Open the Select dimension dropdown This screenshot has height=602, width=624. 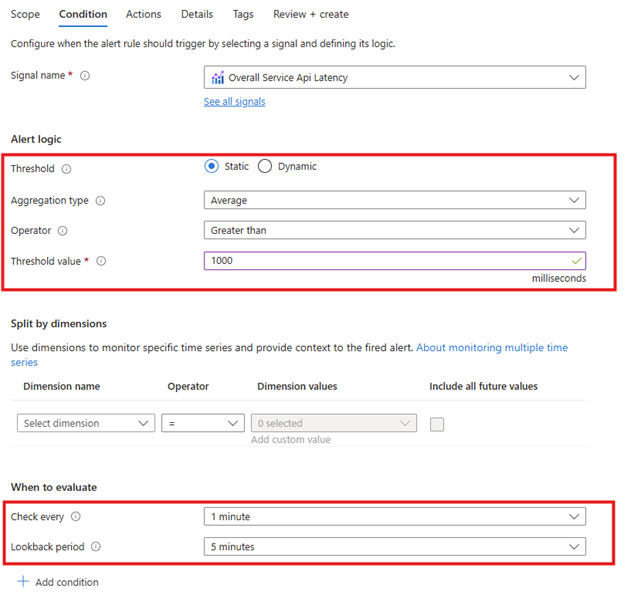(x=85, y=423)
